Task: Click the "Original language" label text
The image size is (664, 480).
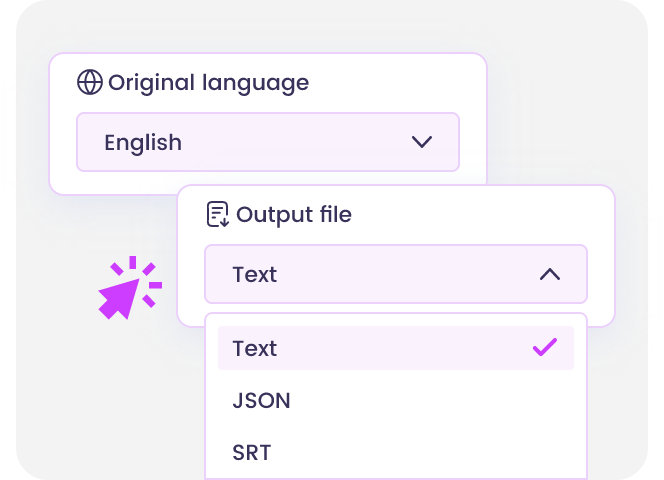Action: pos(208,82)
